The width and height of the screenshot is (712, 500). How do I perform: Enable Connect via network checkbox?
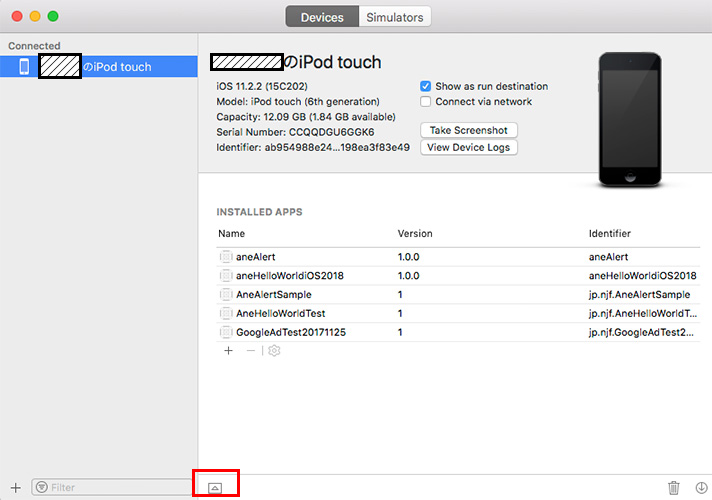point(425,102)
